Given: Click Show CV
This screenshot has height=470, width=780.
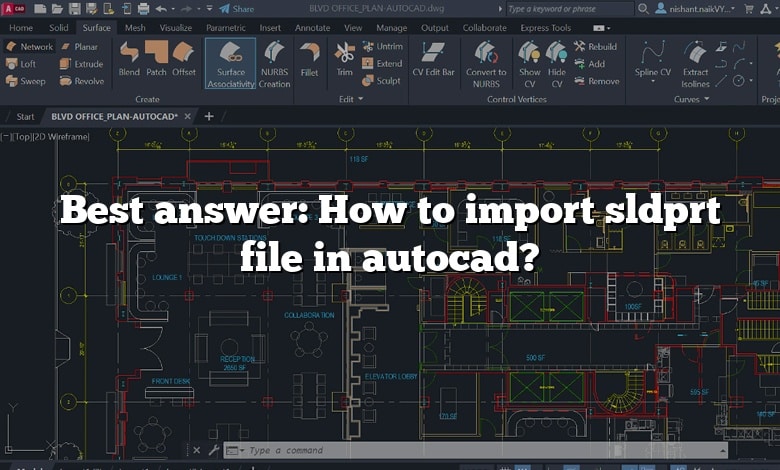Looking at the screenshot, I should tap(529, 65).
